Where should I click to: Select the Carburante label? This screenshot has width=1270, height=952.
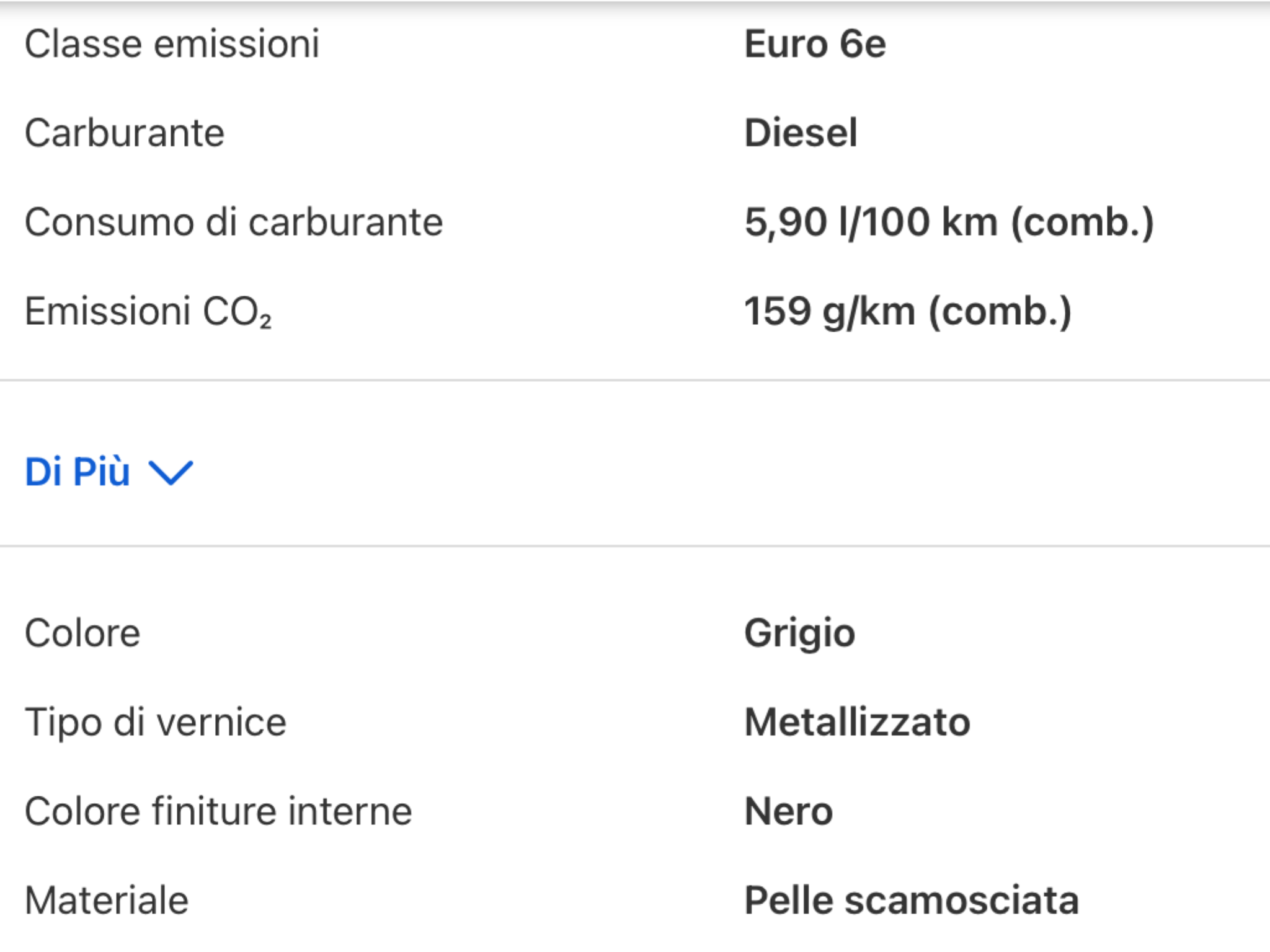(x=125, y=133)
